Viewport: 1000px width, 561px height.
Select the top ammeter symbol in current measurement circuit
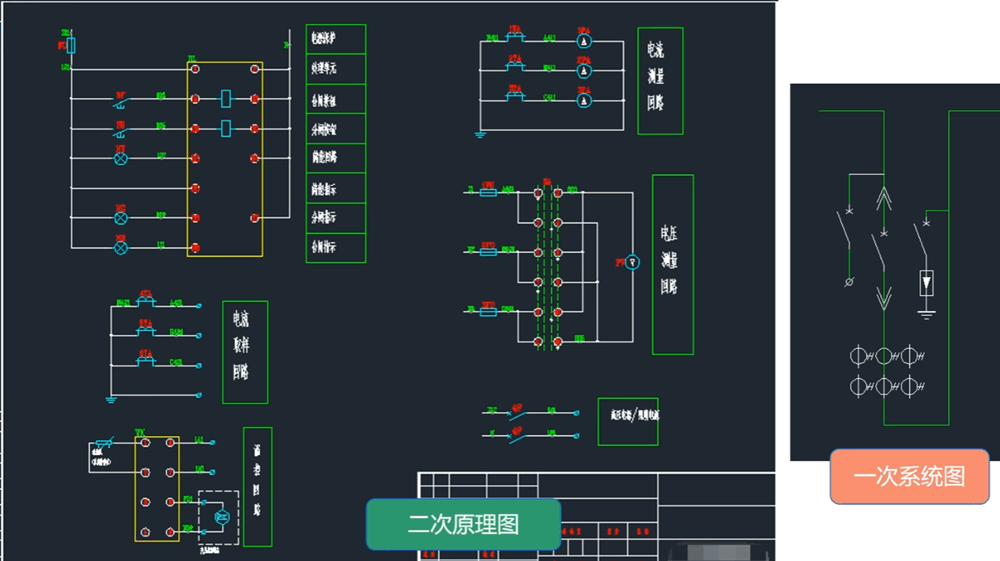585,41
